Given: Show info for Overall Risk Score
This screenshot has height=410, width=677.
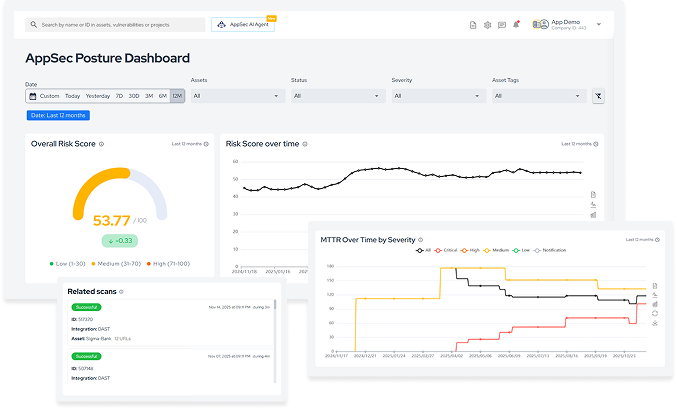Looking at the screenshot, I should (x=101, y=144).
